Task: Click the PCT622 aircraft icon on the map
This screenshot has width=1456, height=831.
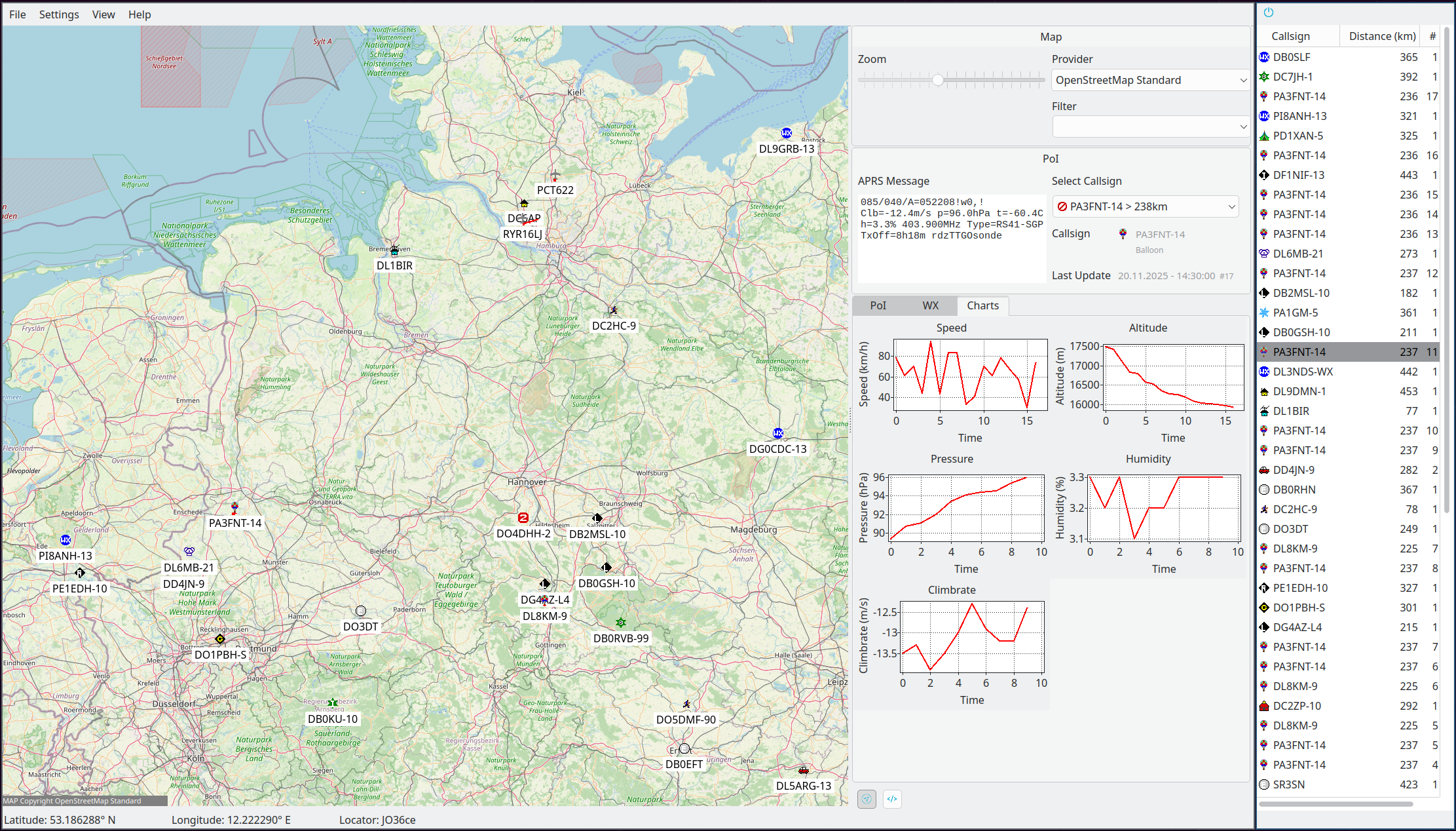Action: (x=555, y=175)
